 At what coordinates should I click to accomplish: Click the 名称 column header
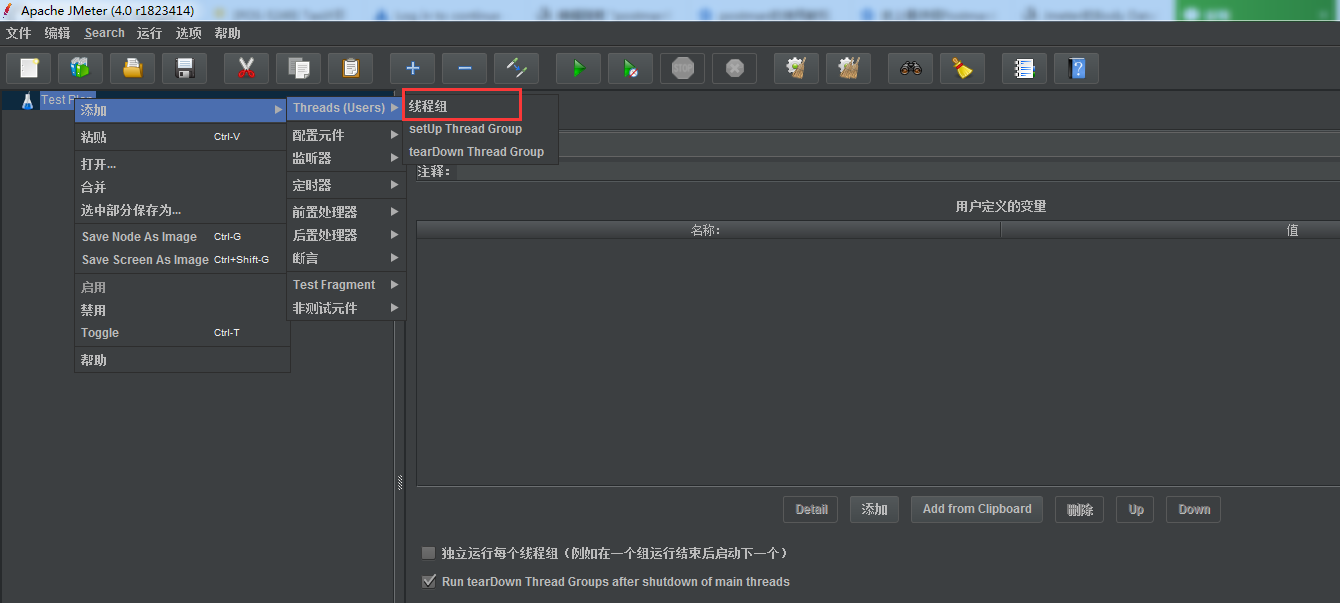coord(708,230)
